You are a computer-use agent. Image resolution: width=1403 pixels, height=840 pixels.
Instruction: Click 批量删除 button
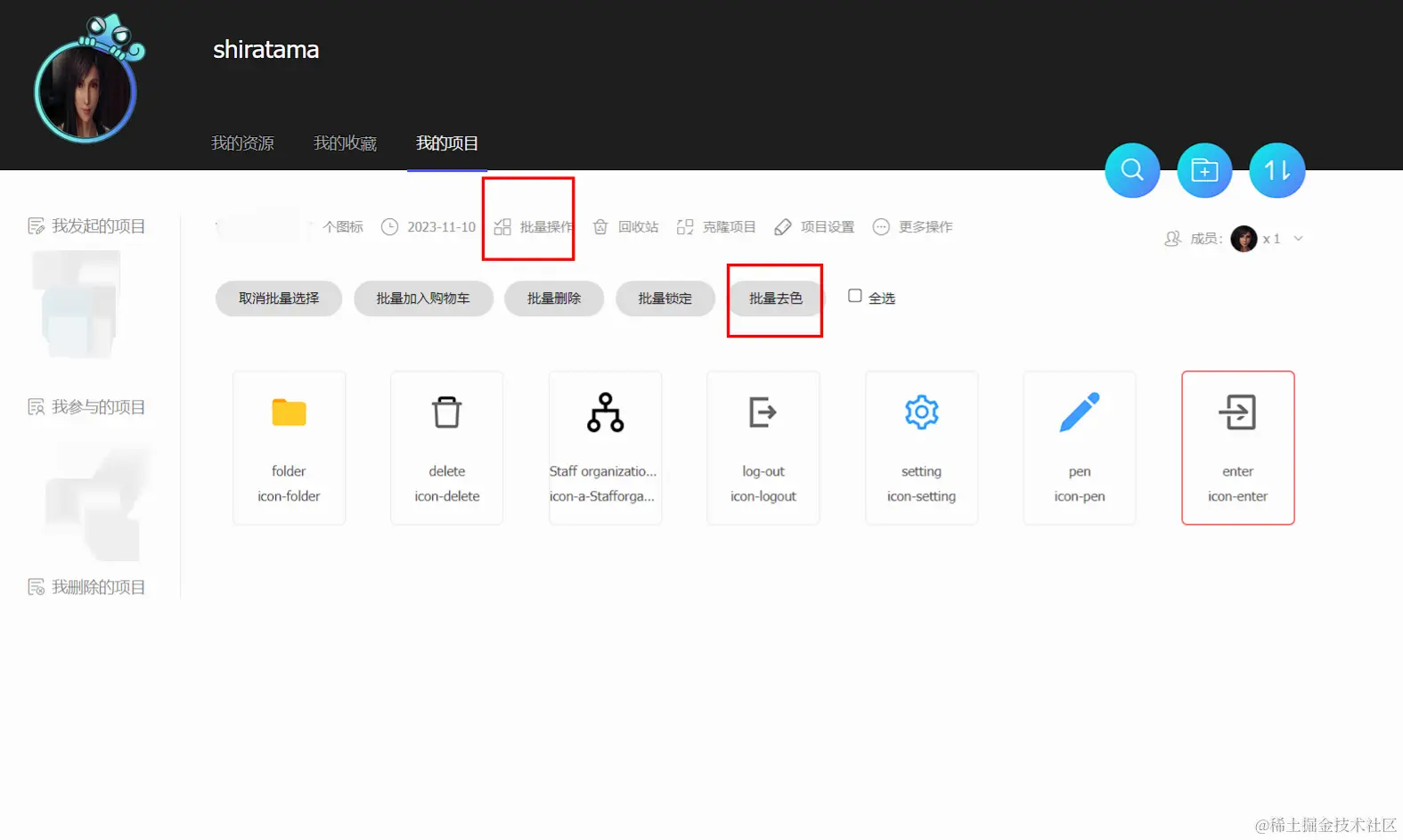(x=554, y=298)
